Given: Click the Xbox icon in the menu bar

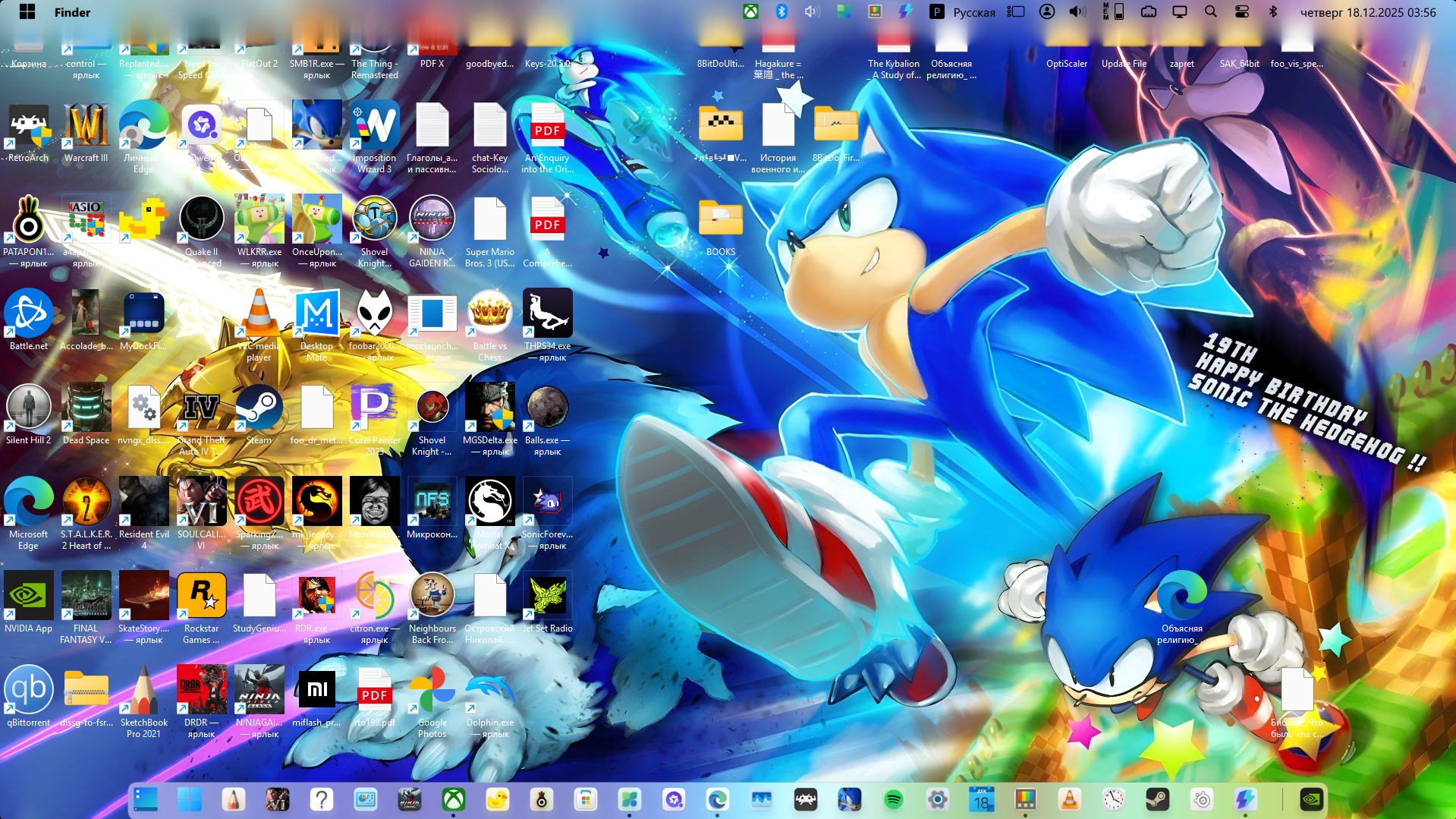Looking at the screenshot, I should 750,12.
